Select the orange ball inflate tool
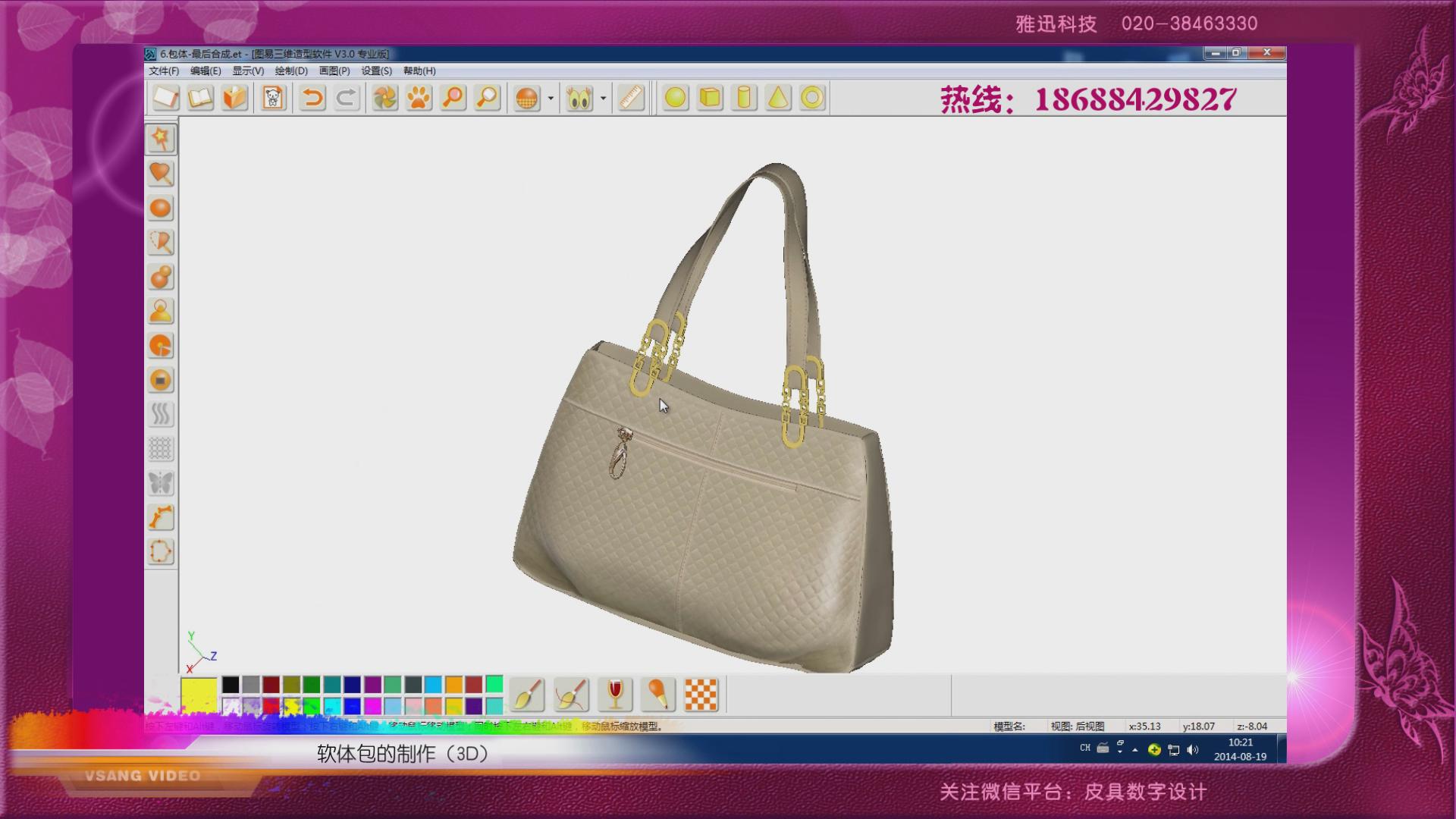Image resolution: width=1456 pixels, height=819 pixels. 161,208
